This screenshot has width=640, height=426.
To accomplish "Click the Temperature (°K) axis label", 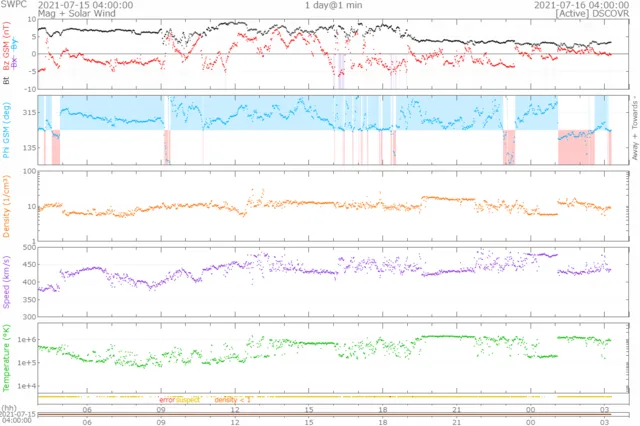I will [6, 353].
